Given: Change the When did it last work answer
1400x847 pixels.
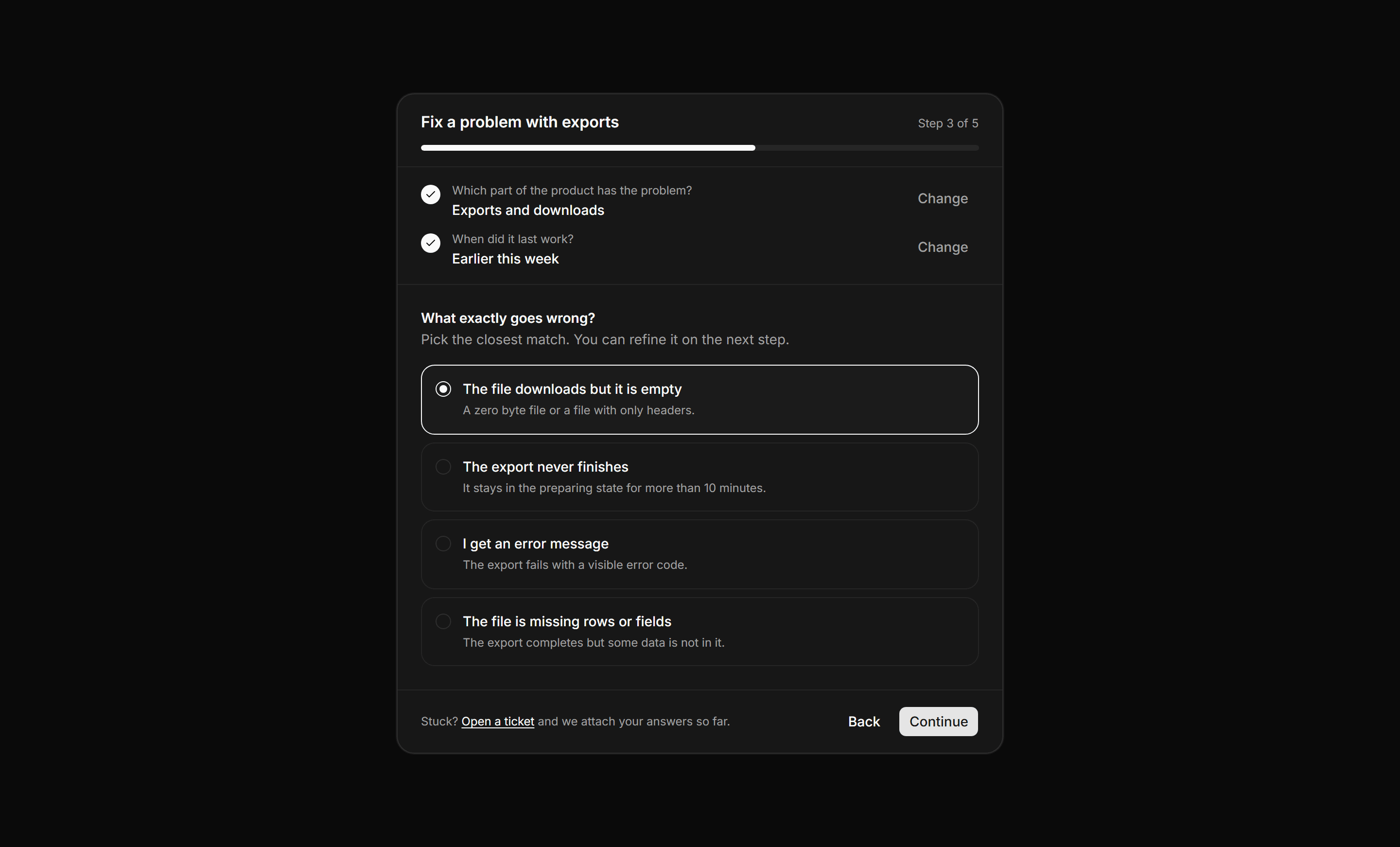Looking at the screenshot, I should [943, 247].
